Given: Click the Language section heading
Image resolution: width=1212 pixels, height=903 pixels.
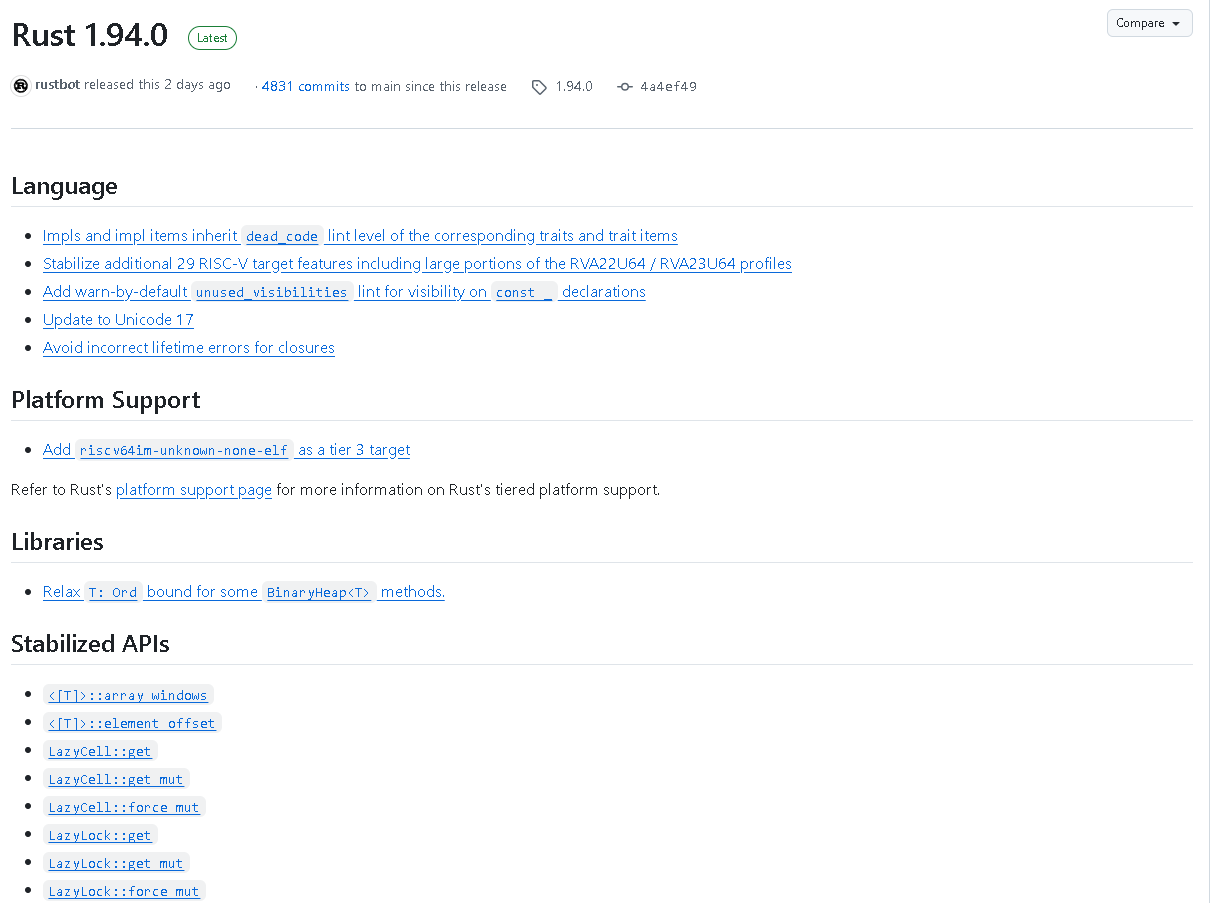Looking at the screenshot, I should click(64, 186).
